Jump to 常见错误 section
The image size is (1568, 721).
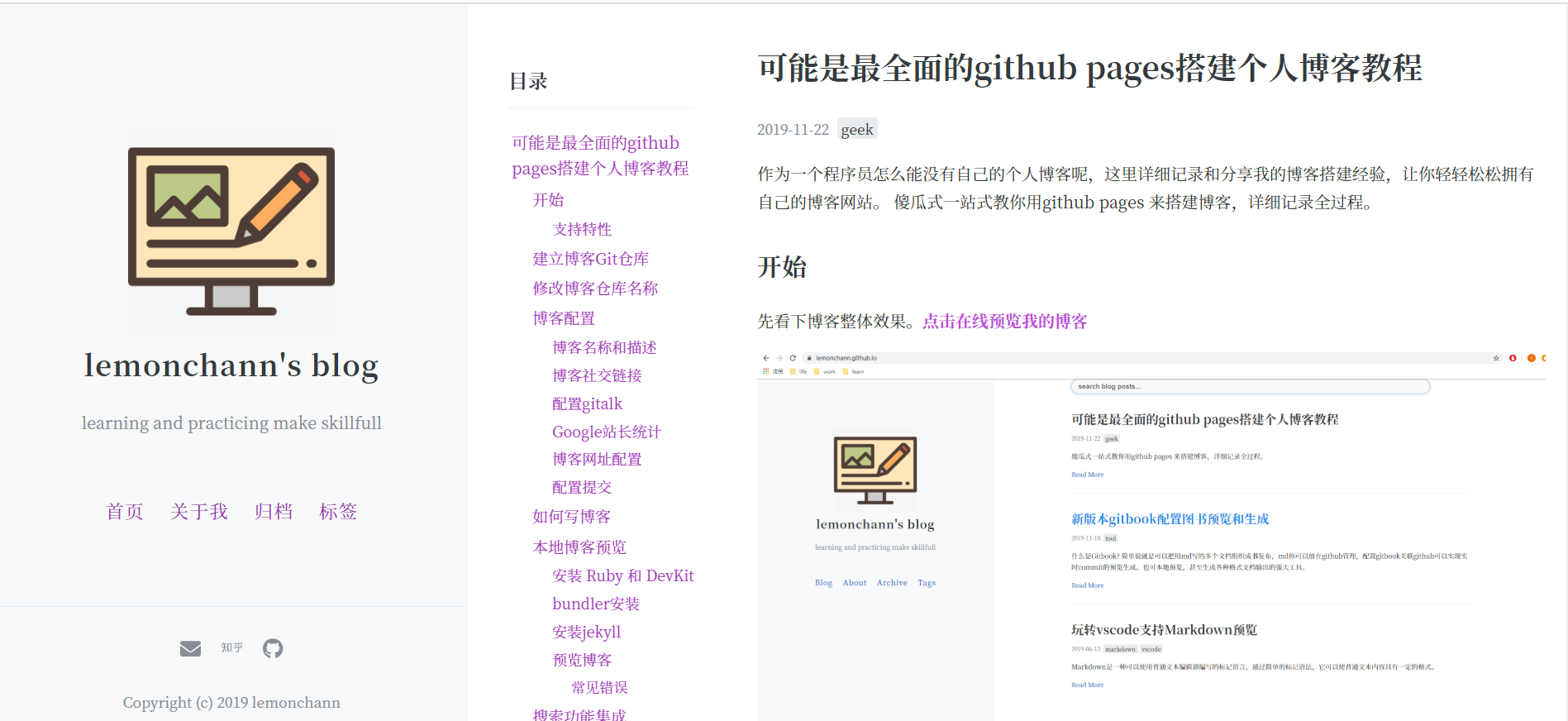pos(599,687)
